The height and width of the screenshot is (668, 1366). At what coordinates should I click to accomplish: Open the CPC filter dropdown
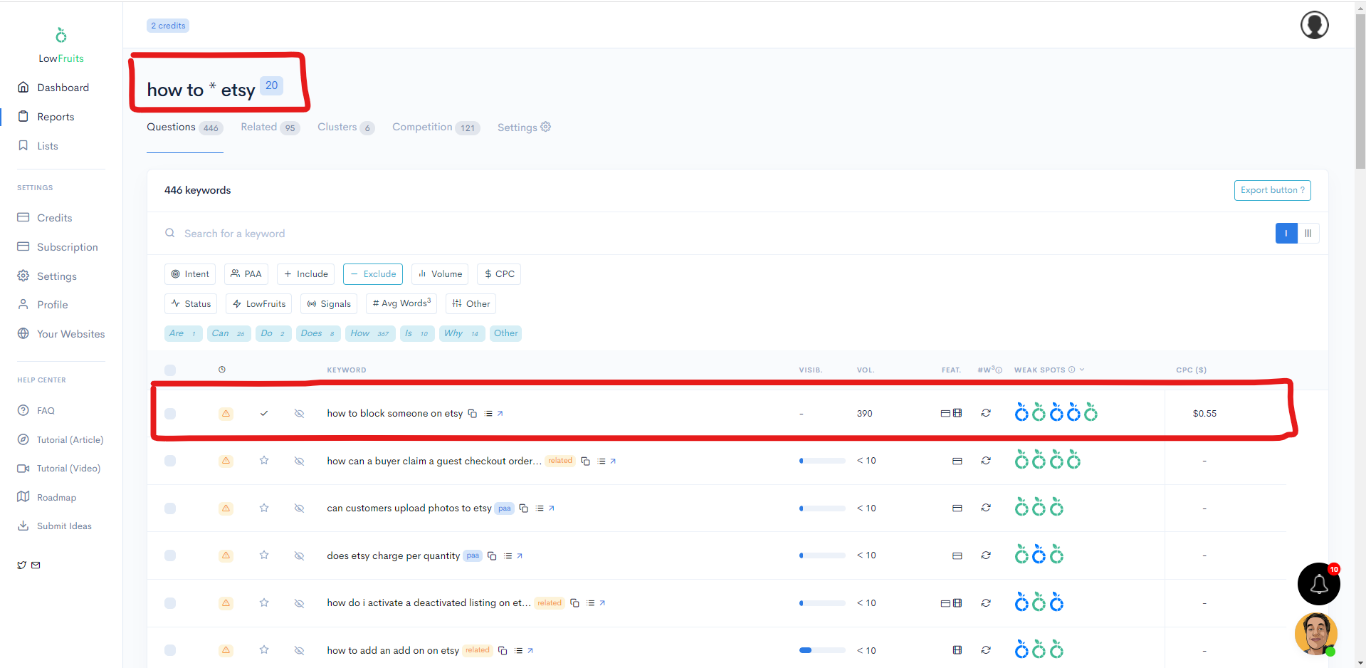(499, 274)
